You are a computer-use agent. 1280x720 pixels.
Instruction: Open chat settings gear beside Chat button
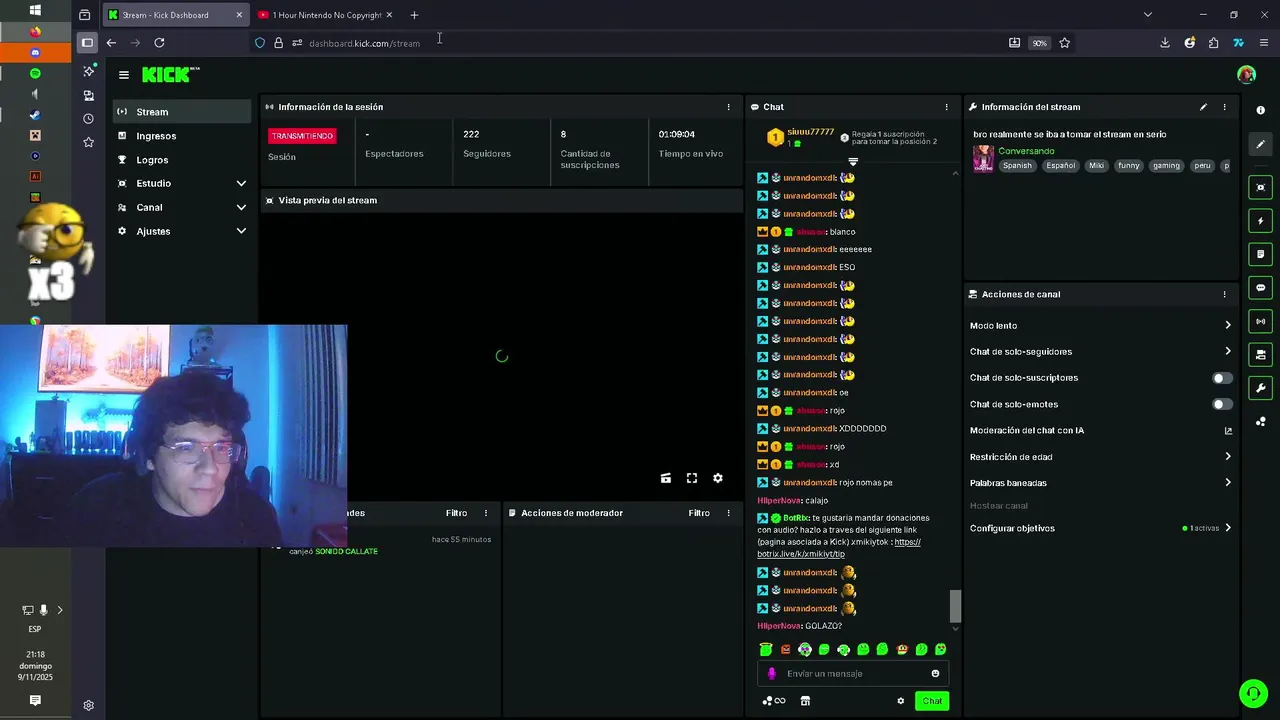coord(900,701)
